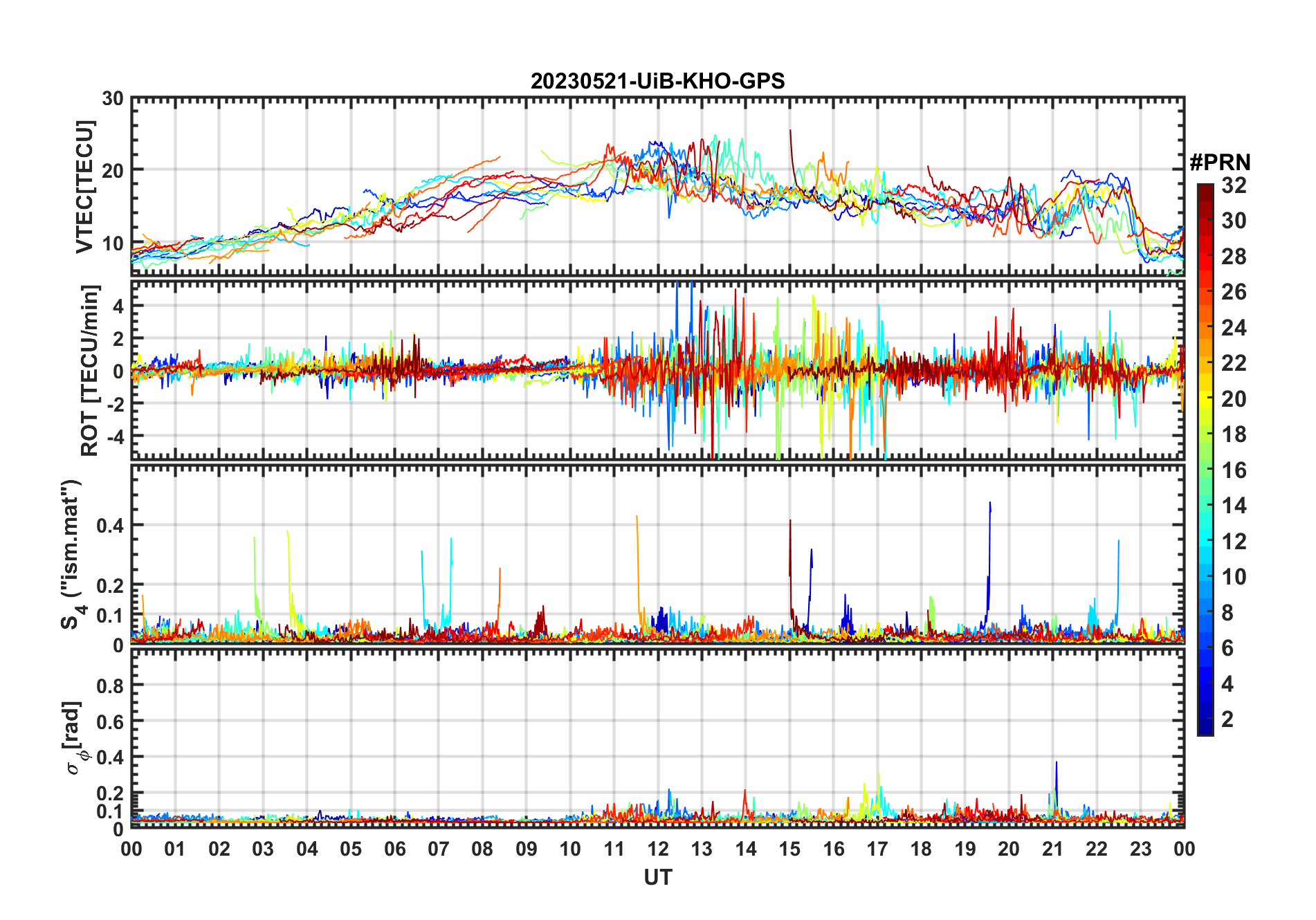Click x-axis tick label 01

[x=175, y=849]
